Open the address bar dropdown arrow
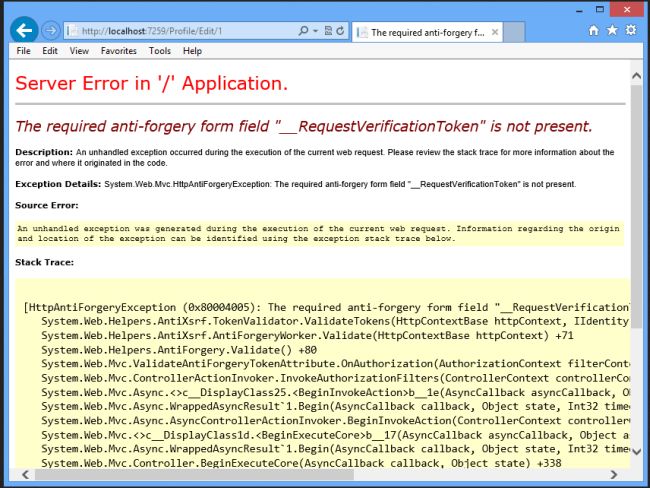Viewport: 650px width, 488px height. coord(315,31)
